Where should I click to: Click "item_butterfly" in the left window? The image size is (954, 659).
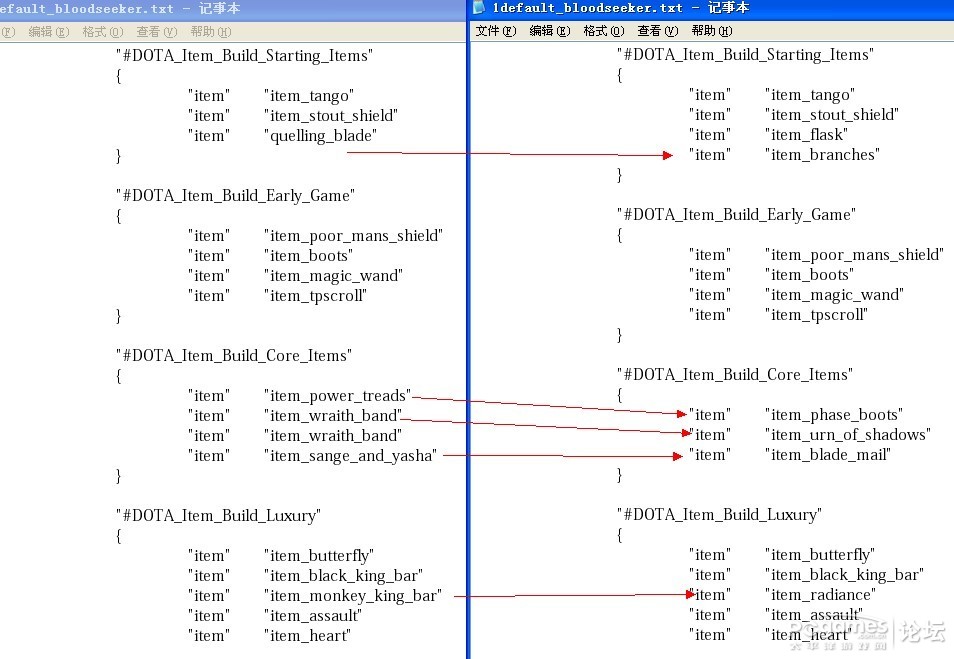[x=319, y=556]
